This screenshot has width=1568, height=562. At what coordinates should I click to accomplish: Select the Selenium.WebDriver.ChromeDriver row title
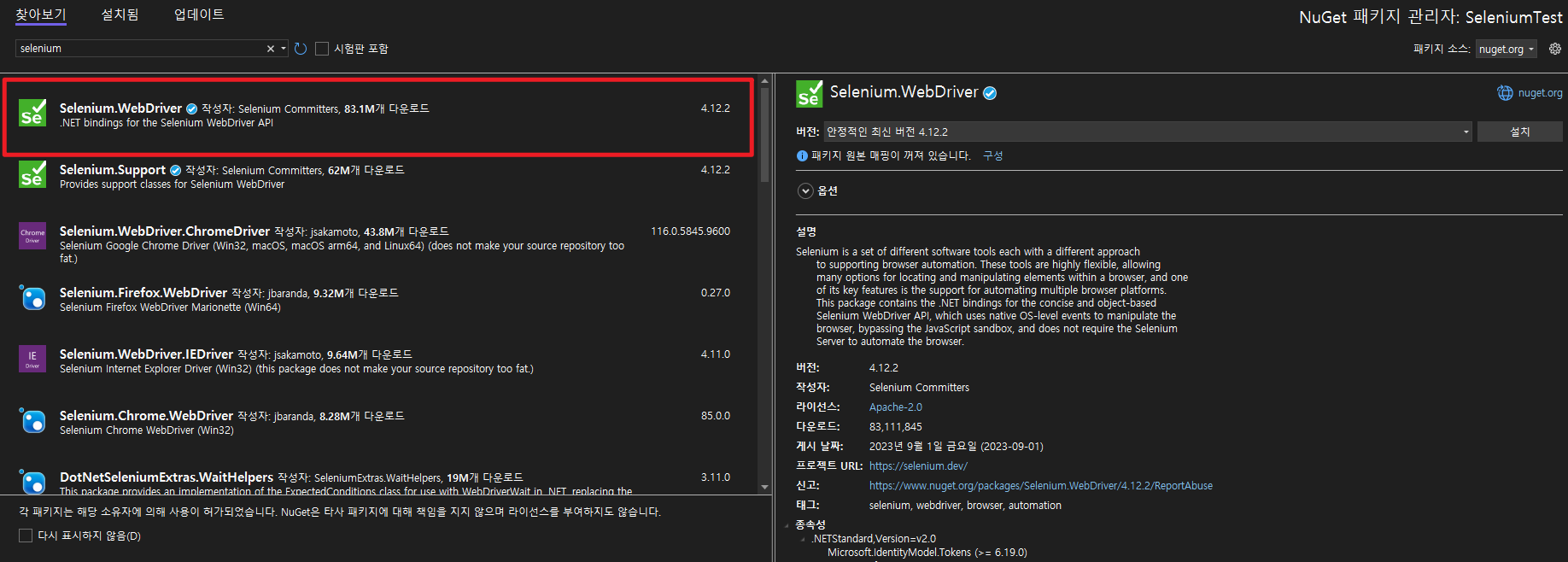165,231
